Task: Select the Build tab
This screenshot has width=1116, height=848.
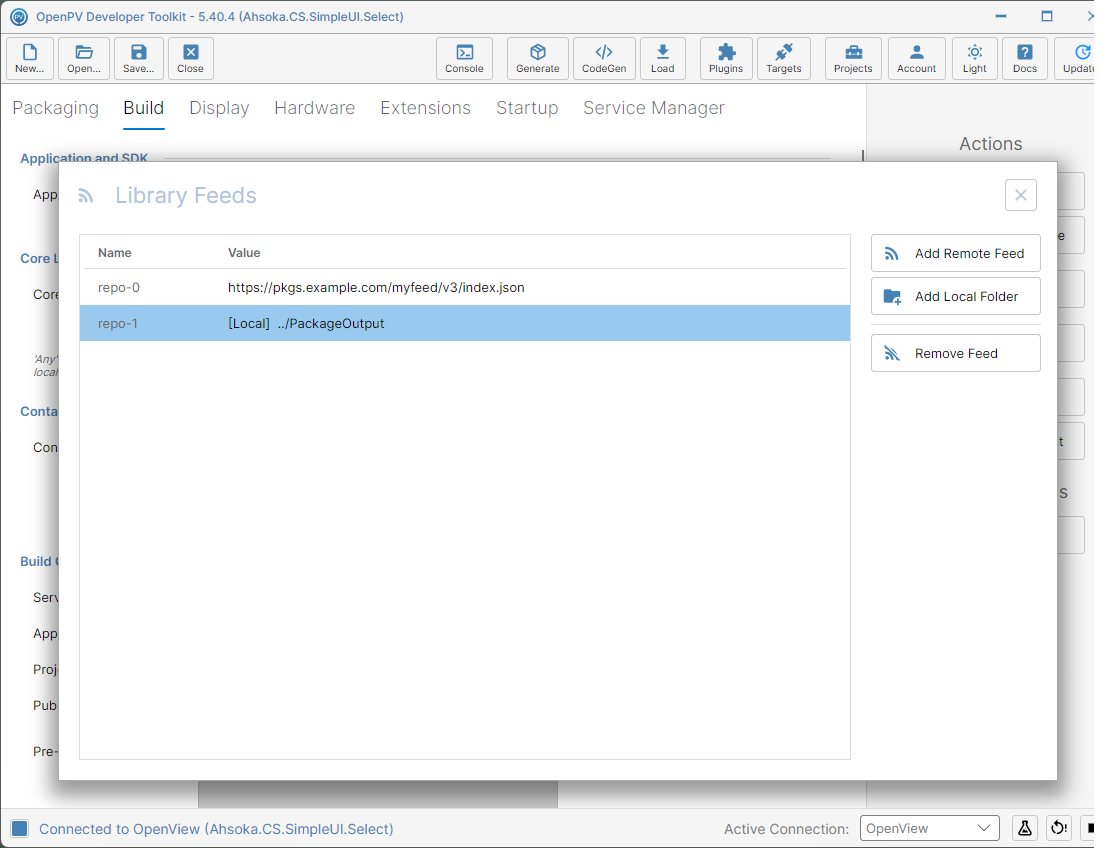Action: [x=144, y=108]
